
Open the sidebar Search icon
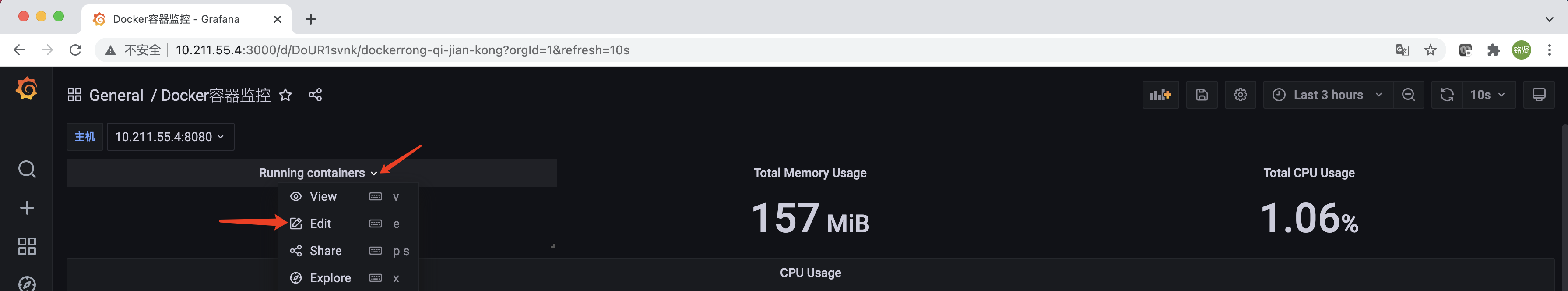pyautogui.click(x=27, y=169)
